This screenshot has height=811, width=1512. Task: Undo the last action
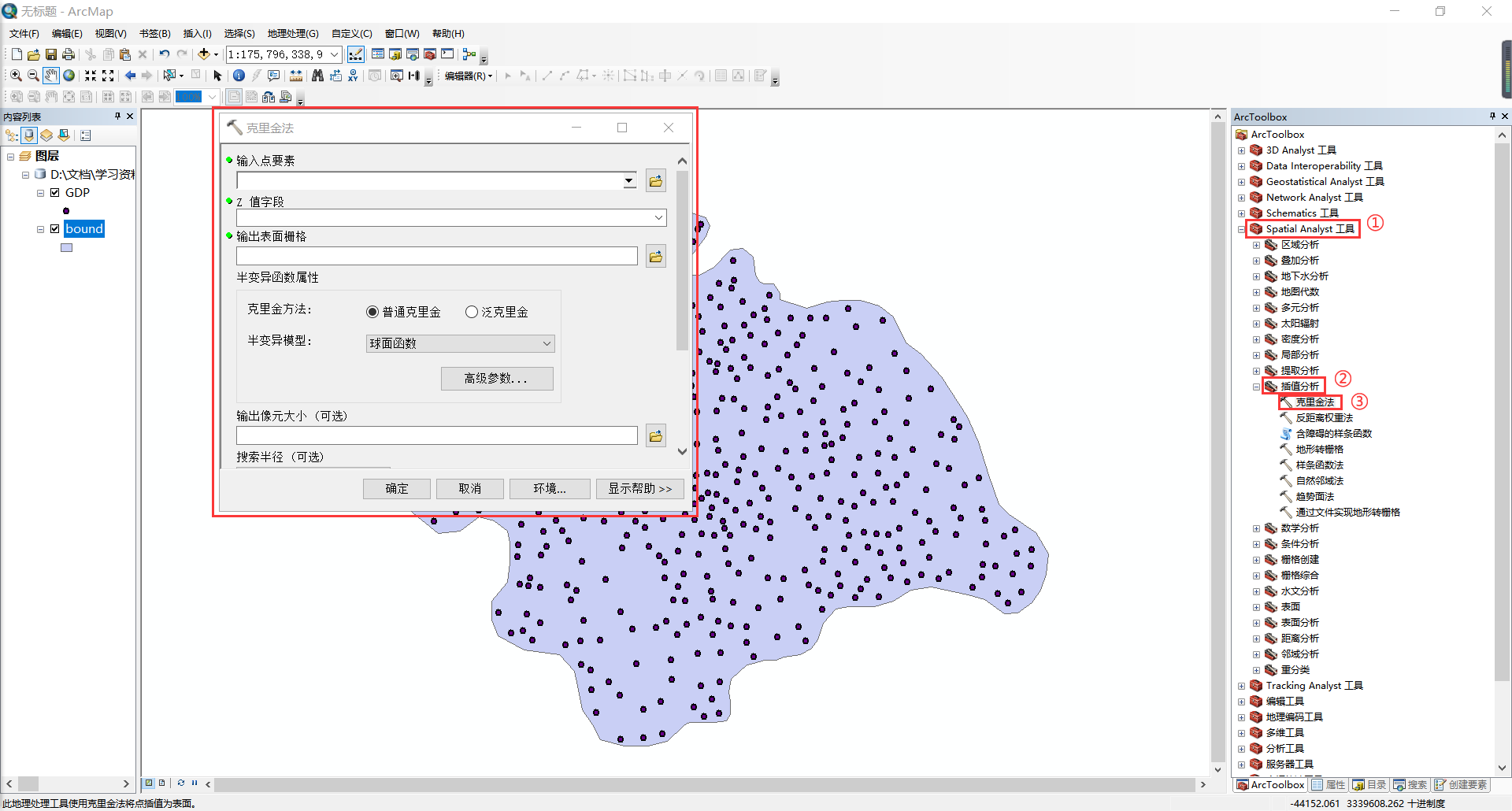164,54
